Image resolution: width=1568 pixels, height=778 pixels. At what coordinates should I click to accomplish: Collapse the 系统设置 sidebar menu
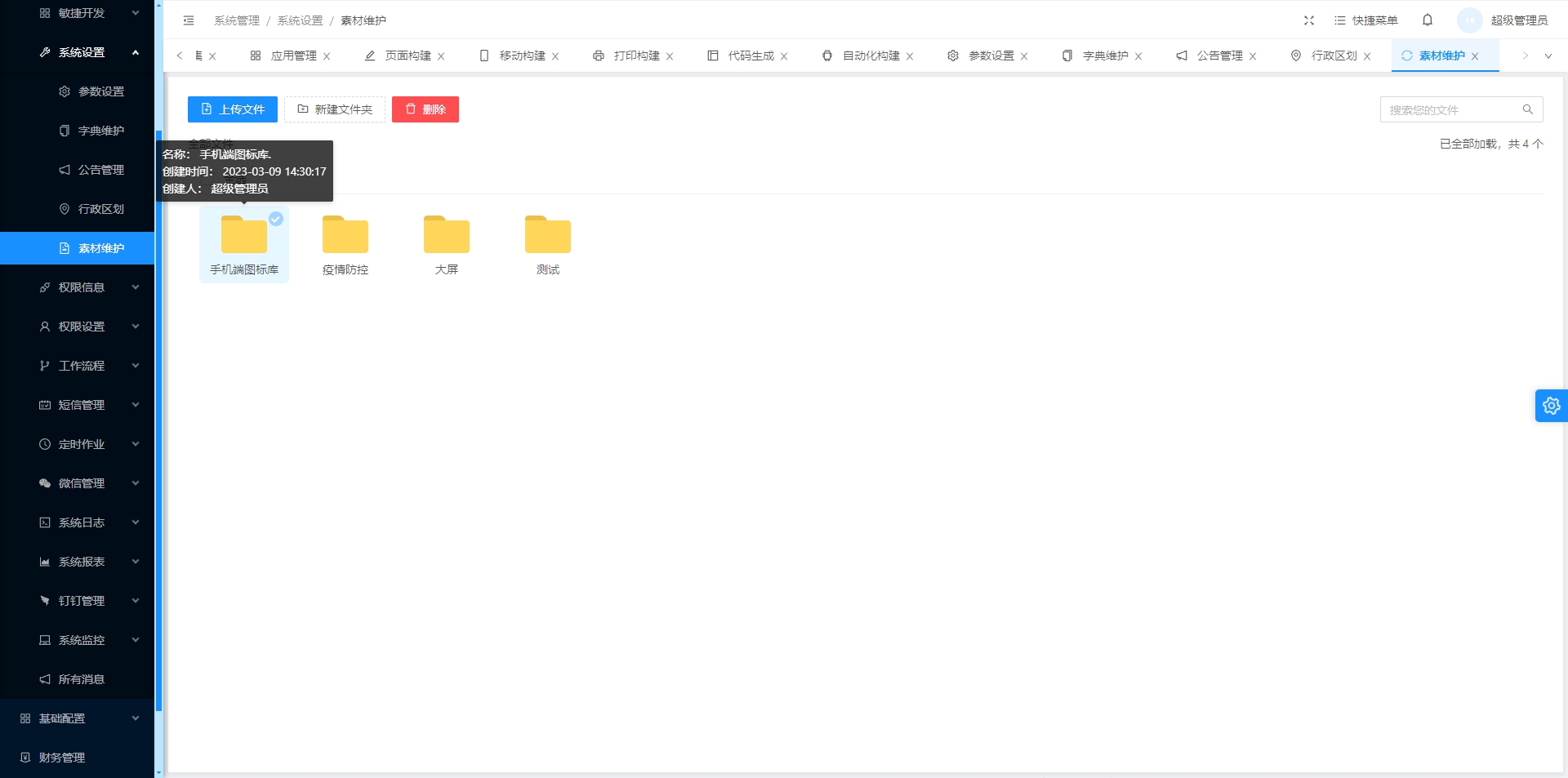tap(82, 52)
